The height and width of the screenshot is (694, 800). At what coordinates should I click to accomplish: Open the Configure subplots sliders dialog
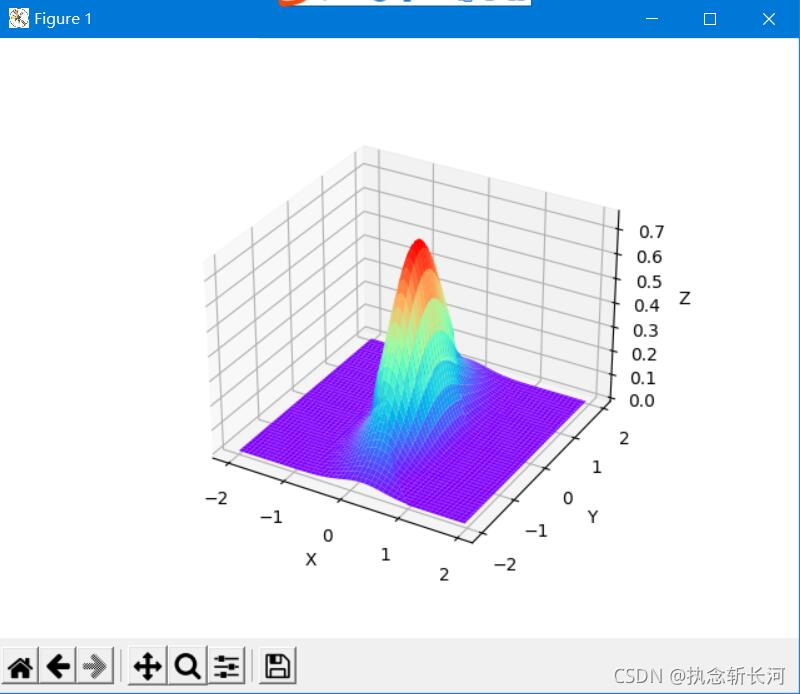click(x=227, y=666)
